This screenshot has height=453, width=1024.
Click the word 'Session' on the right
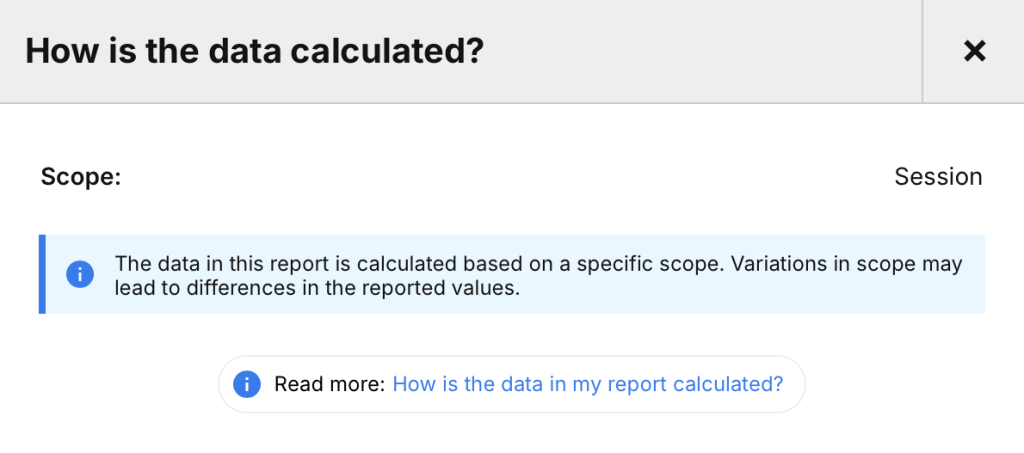[x=938, y=177]
